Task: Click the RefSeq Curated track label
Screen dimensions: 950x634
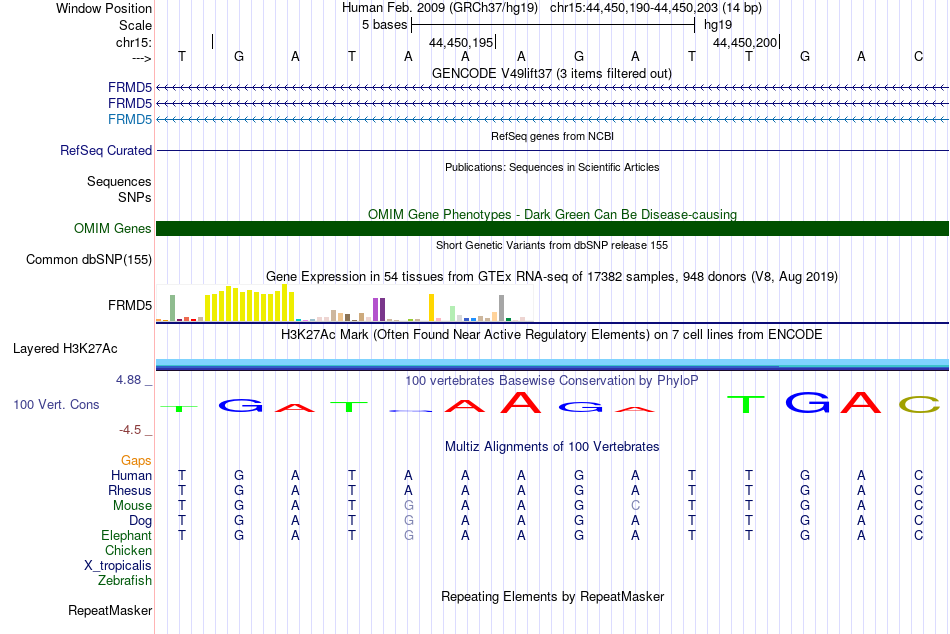Action: [106, 150]
